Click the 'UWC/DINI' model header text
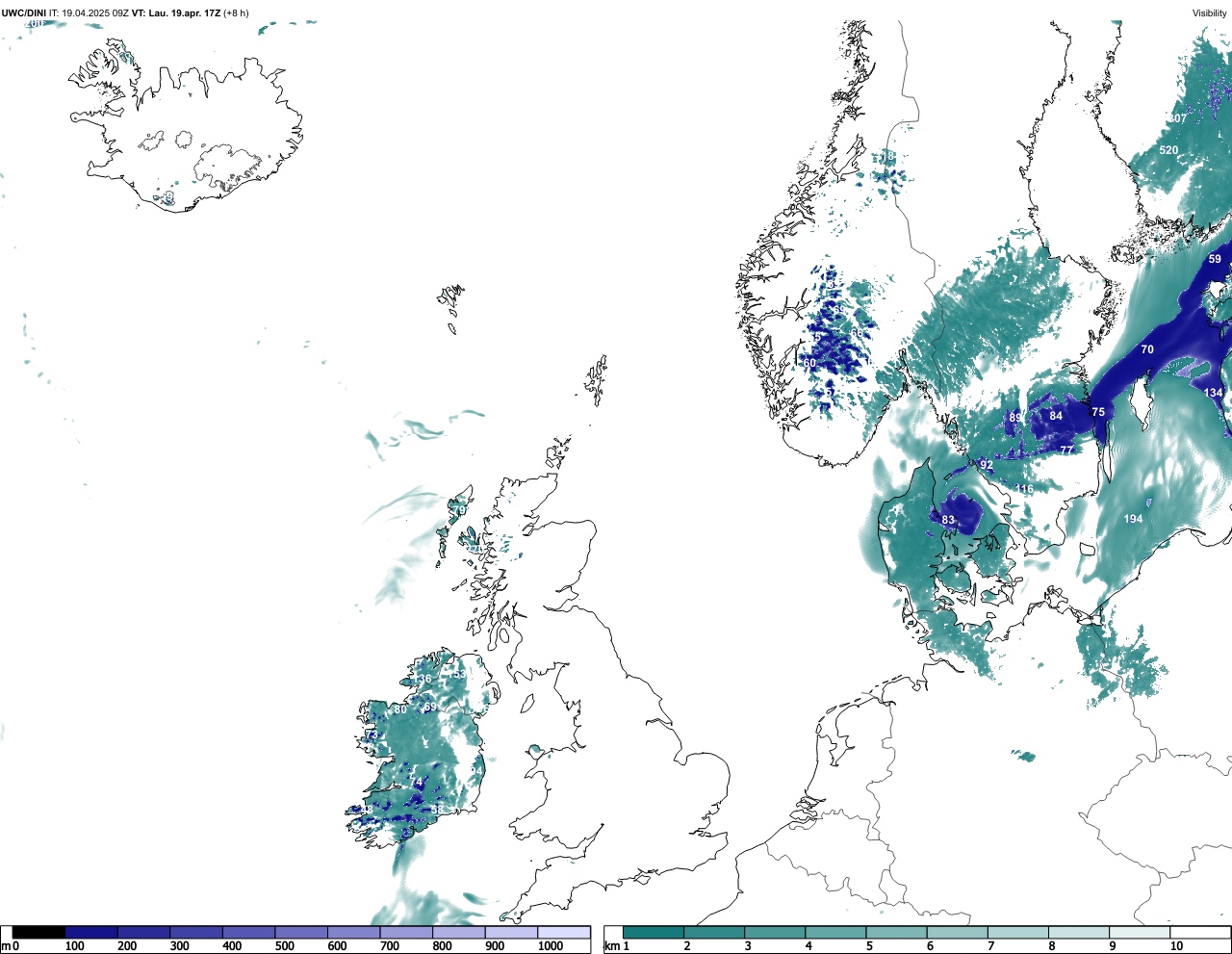1232x954 pixels. pos(23,13)
